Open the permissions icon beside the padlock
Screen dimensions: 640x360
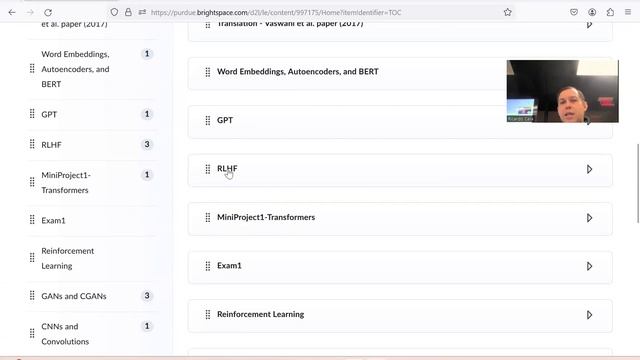(142, 12)
